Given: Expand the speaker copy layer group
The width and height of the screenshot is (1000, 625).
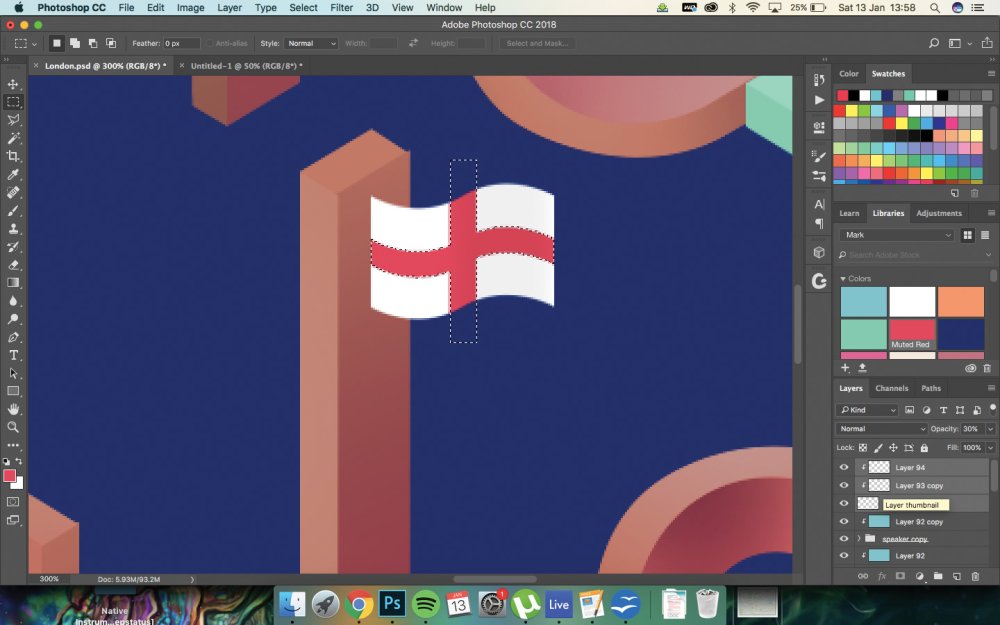Looking at the screenshot, I should click(x=859, y=539).
